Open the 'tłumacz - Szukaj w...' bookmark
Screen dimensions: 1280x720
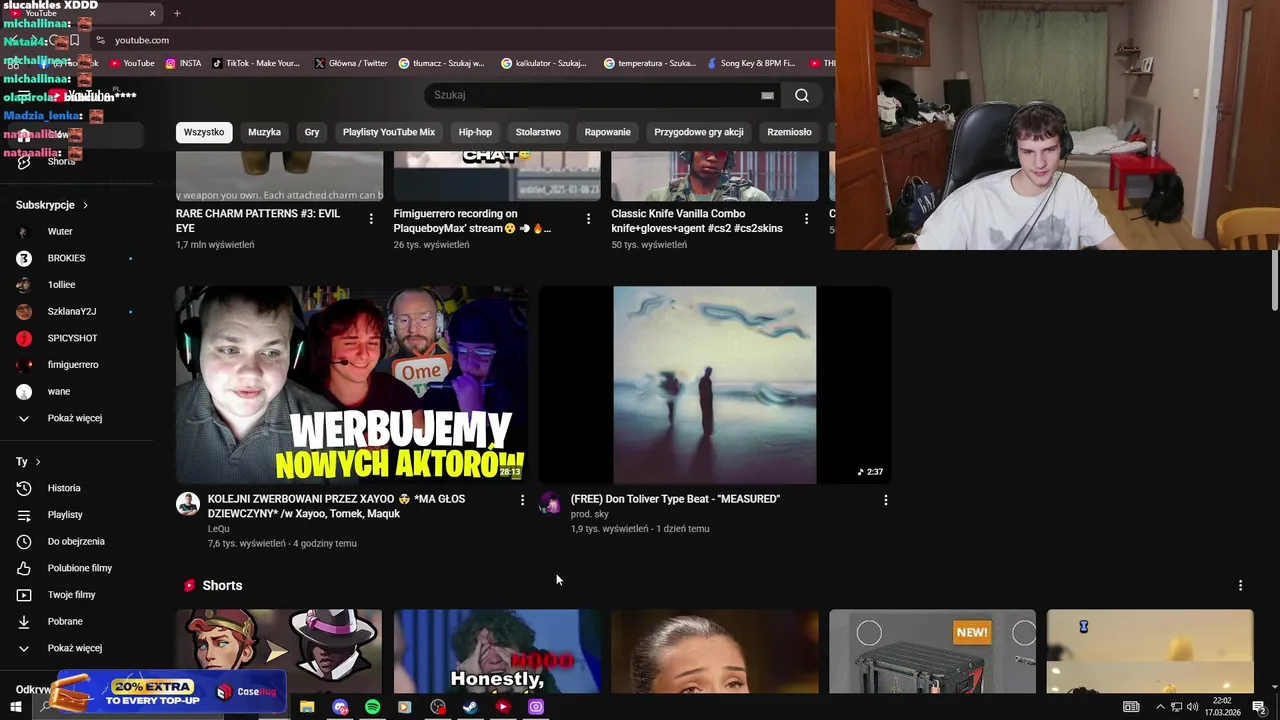(441, 63)
